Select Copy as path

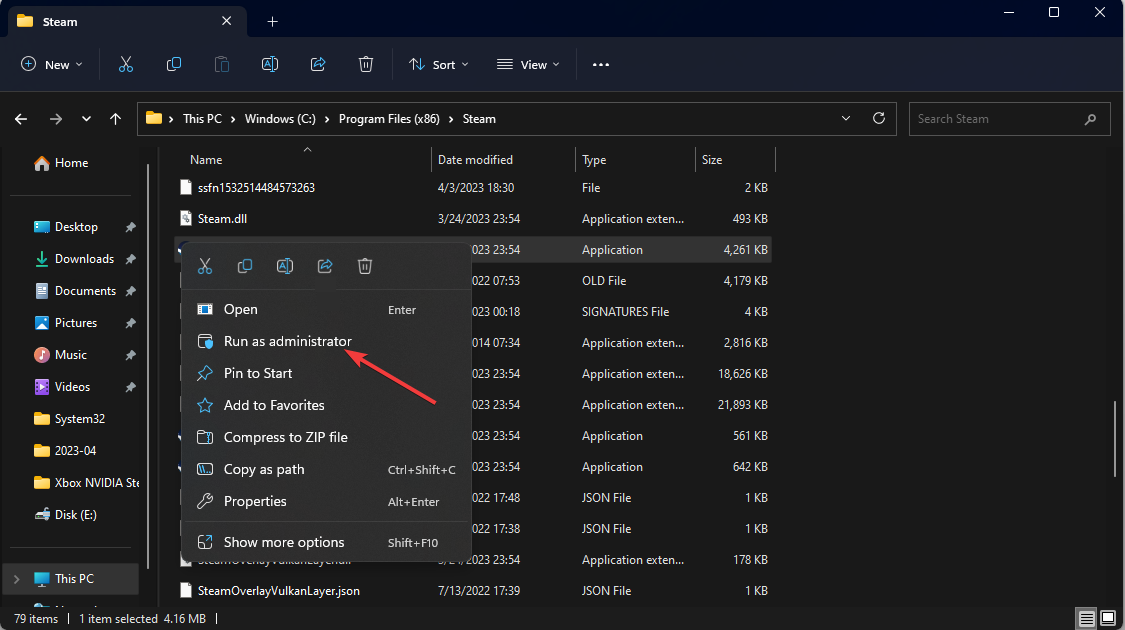tap(326, 469)
